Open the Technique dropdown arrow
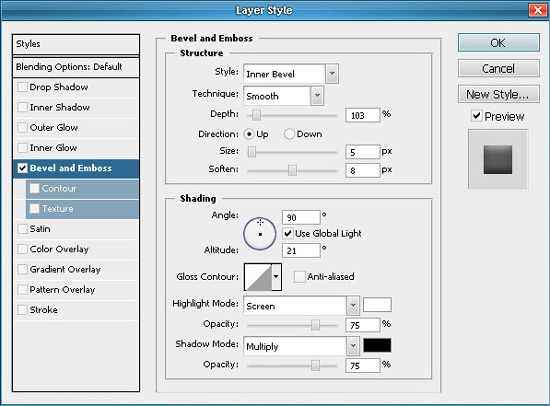 click(x=317, y=95)
